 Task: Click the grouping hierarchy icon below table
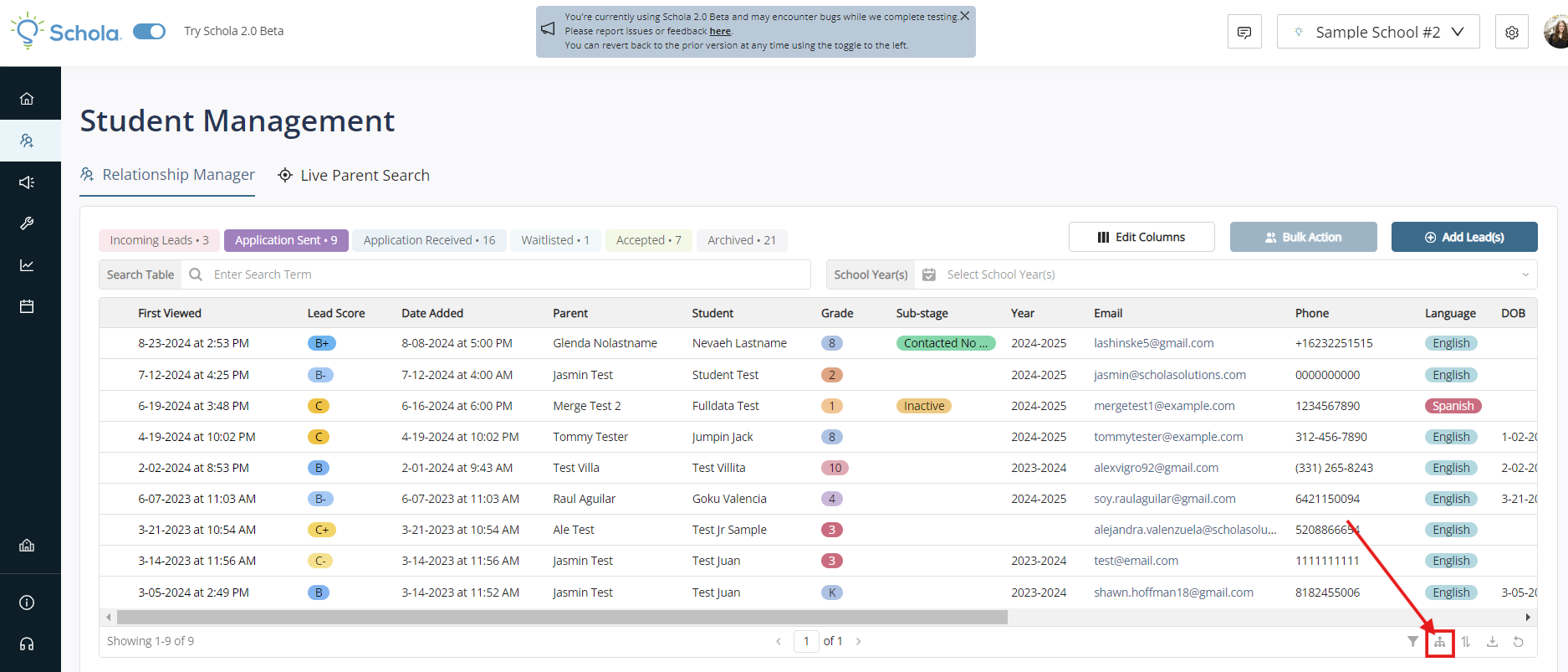(x=1440, y=642)
